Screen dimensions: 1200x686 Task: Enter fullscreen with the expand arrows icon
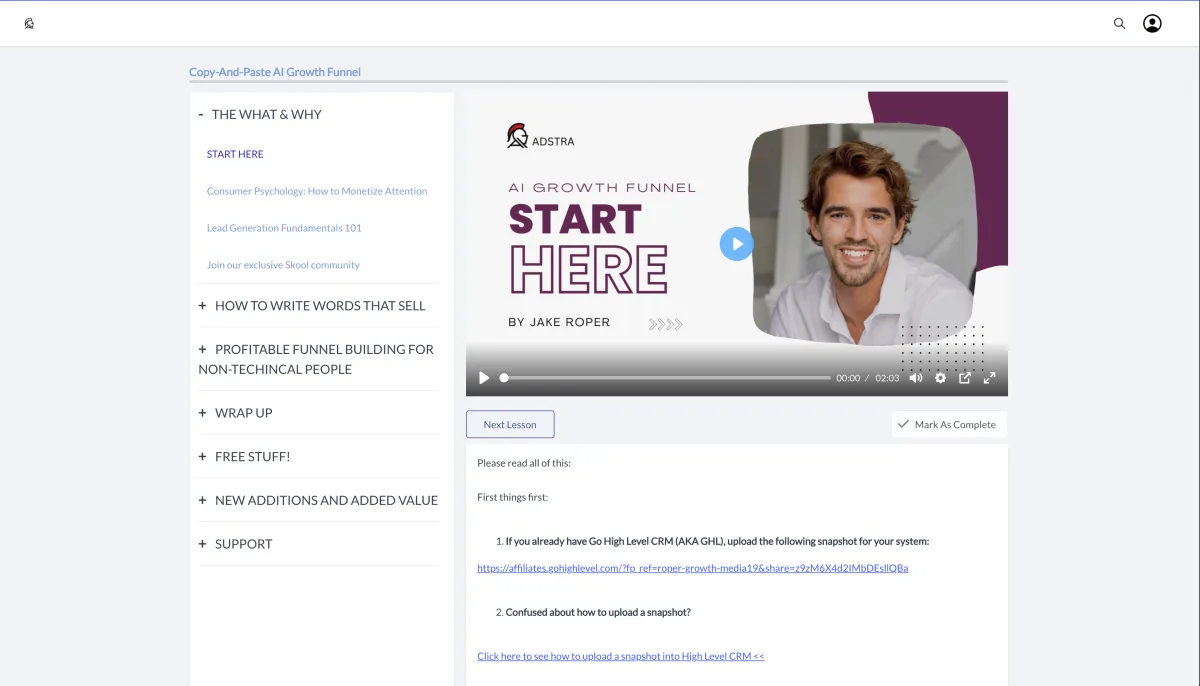[x=989, y=378]
